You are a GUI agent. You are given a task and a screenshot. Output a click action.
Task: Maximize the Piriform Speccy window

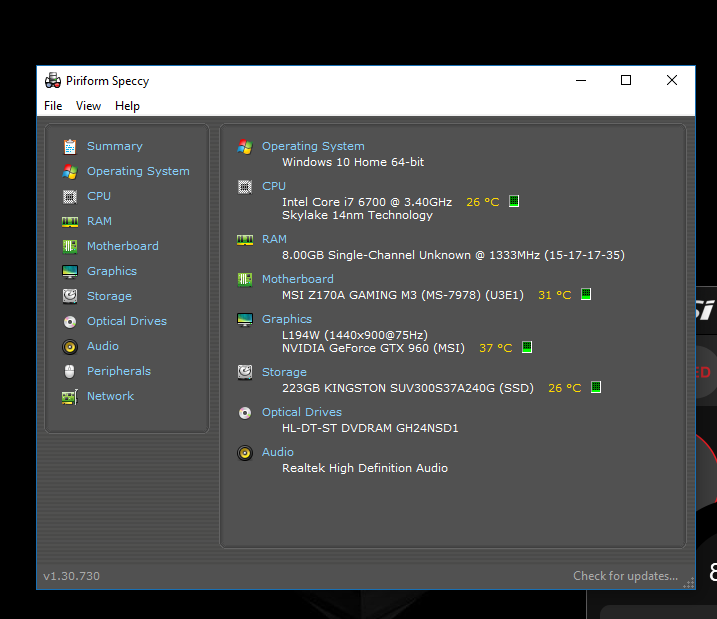[626, 80]
